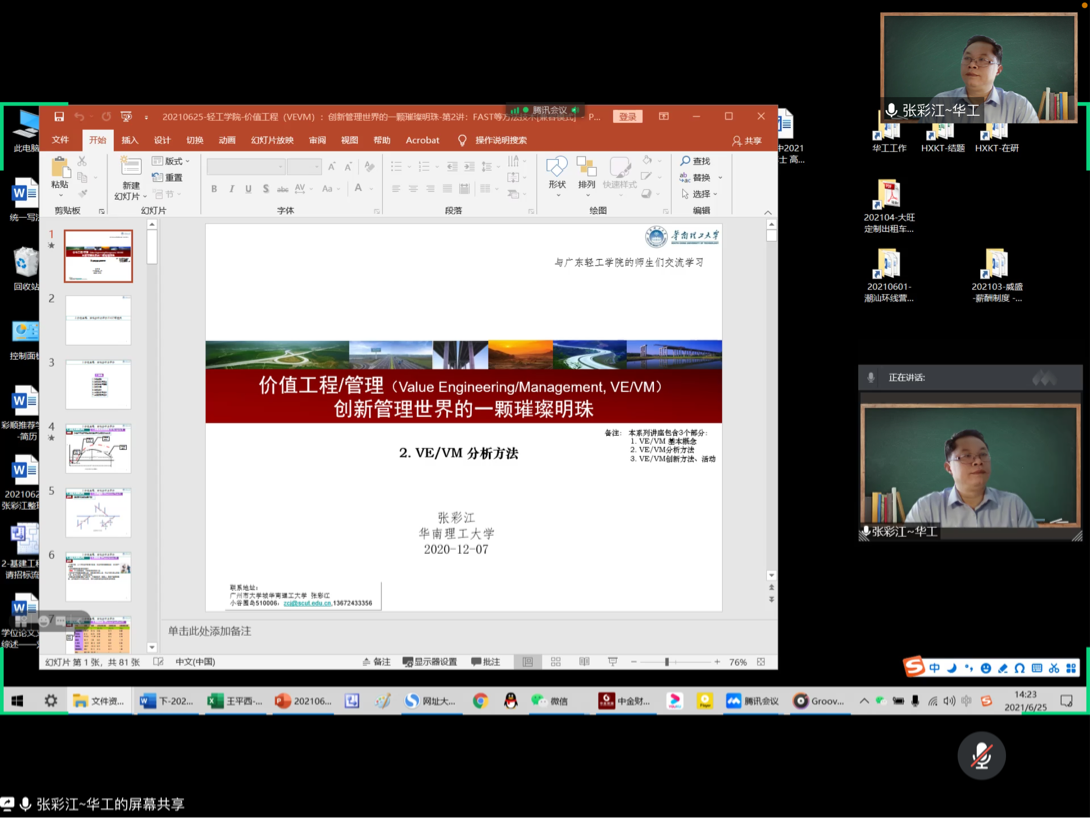Start slideshow from the status bar icon
The height and width of the screenshot is (818, 1090).
612,662
